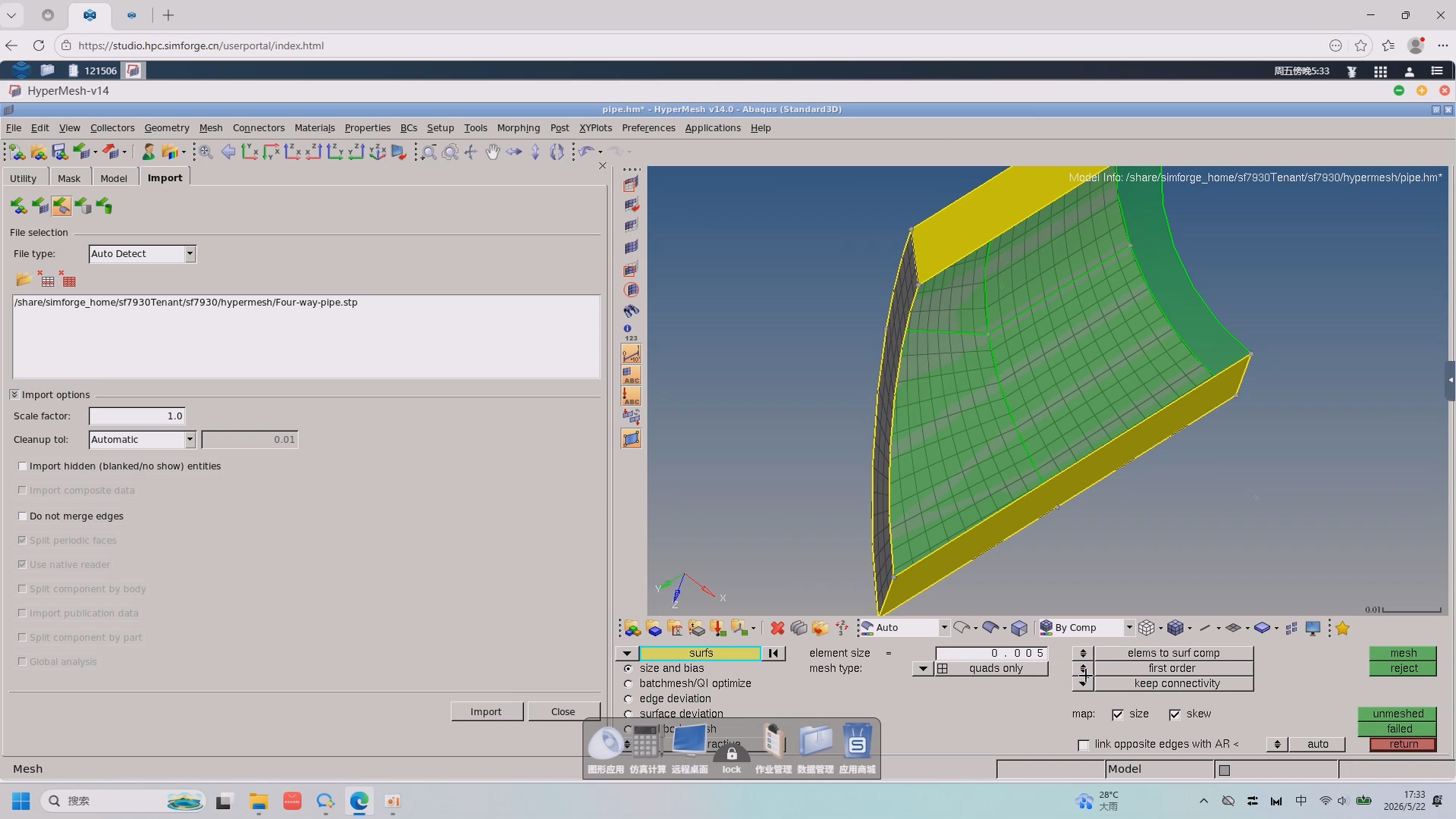1456x819 pixels.
Task: Click the Save Model floppy icon
Action: tap(59, 152)
